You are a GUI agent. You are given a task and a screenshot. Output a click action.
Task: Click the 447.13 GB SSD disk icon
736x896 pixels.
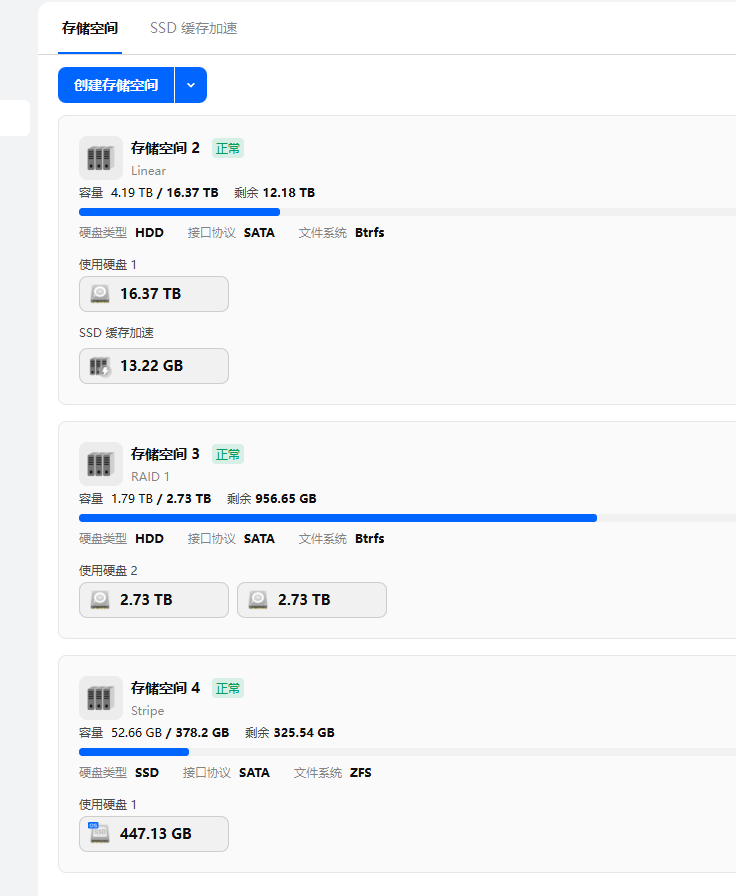pos(100,834)
